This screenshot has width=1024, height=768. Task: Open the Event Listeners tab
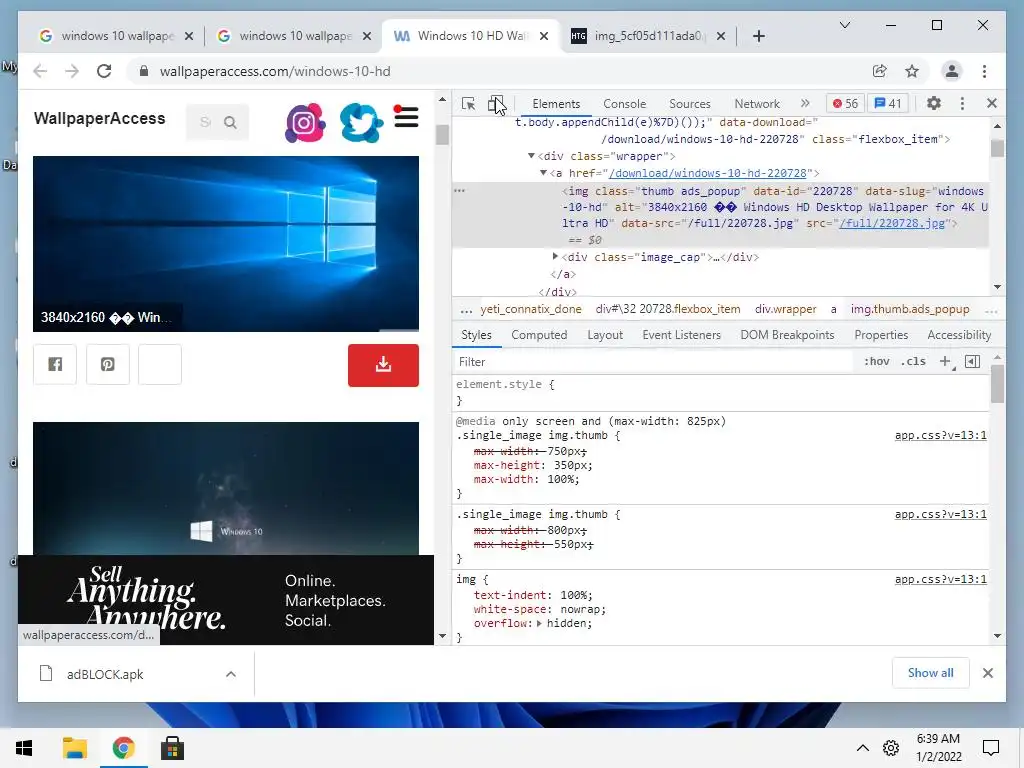pyautogui.click(x=681, y=335)
